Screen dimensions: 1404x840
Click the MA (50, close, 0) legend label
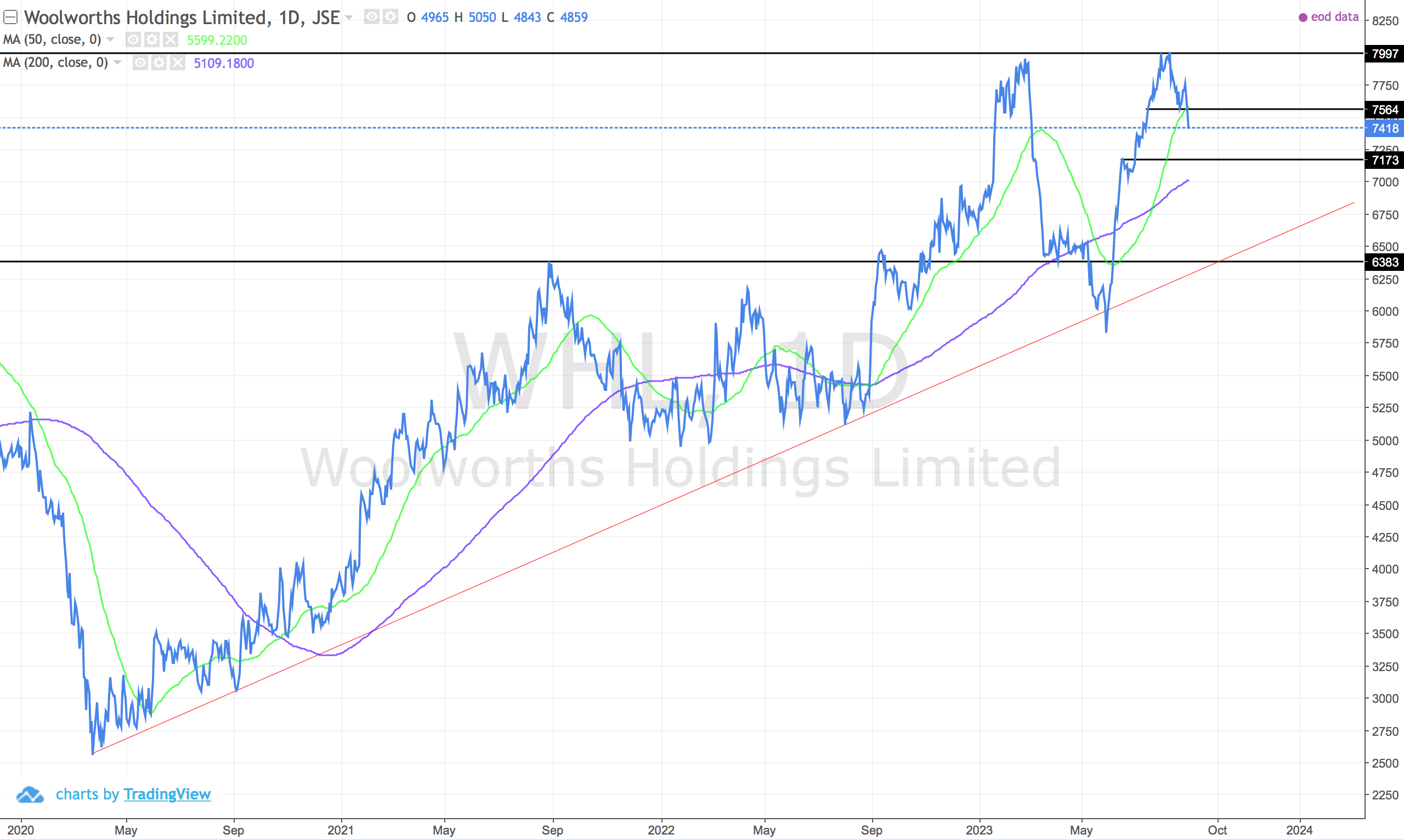(x=52, y=39)
